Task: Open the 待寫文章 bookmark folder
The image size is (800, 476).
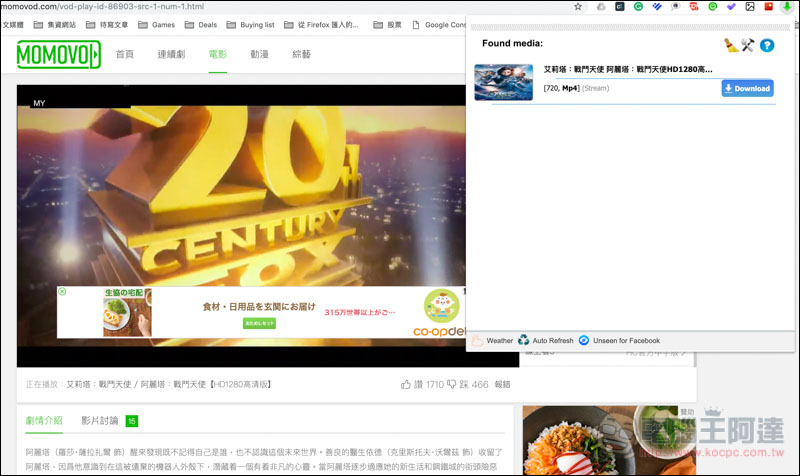Action: [107, 24]
